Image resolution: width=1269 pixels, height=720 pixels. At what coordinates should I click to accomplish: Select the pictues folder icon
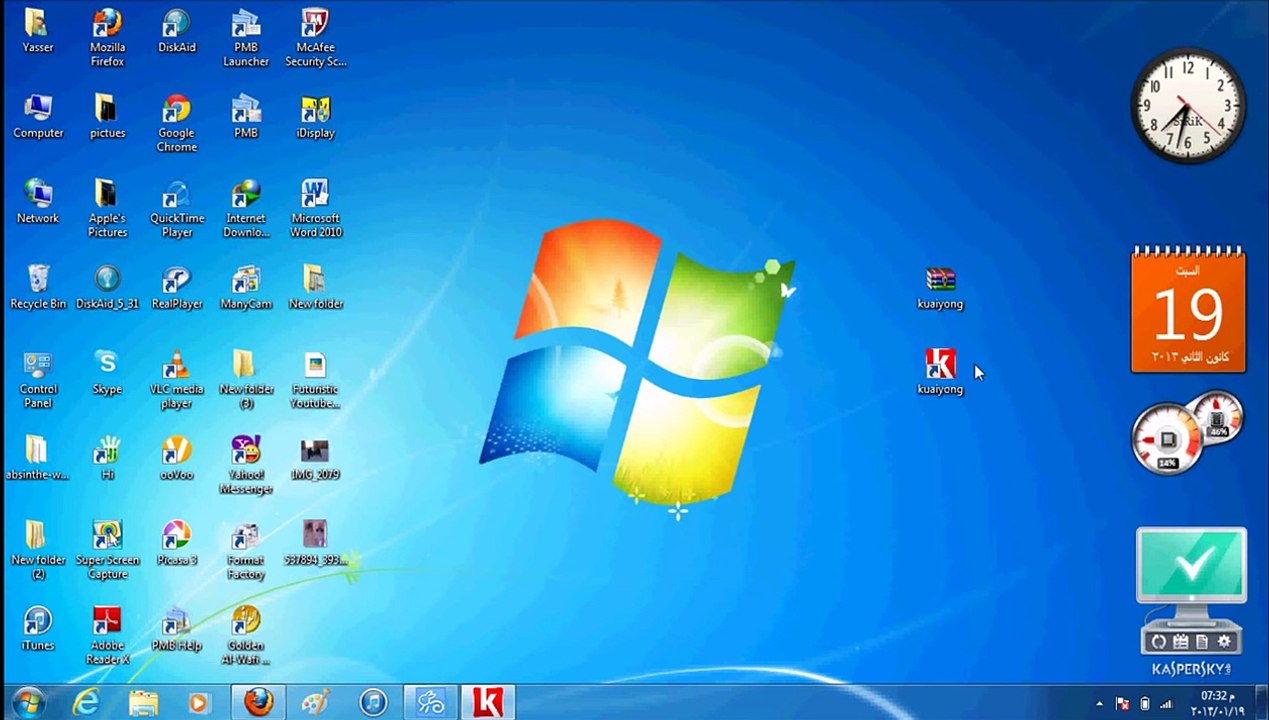(107, 117)
